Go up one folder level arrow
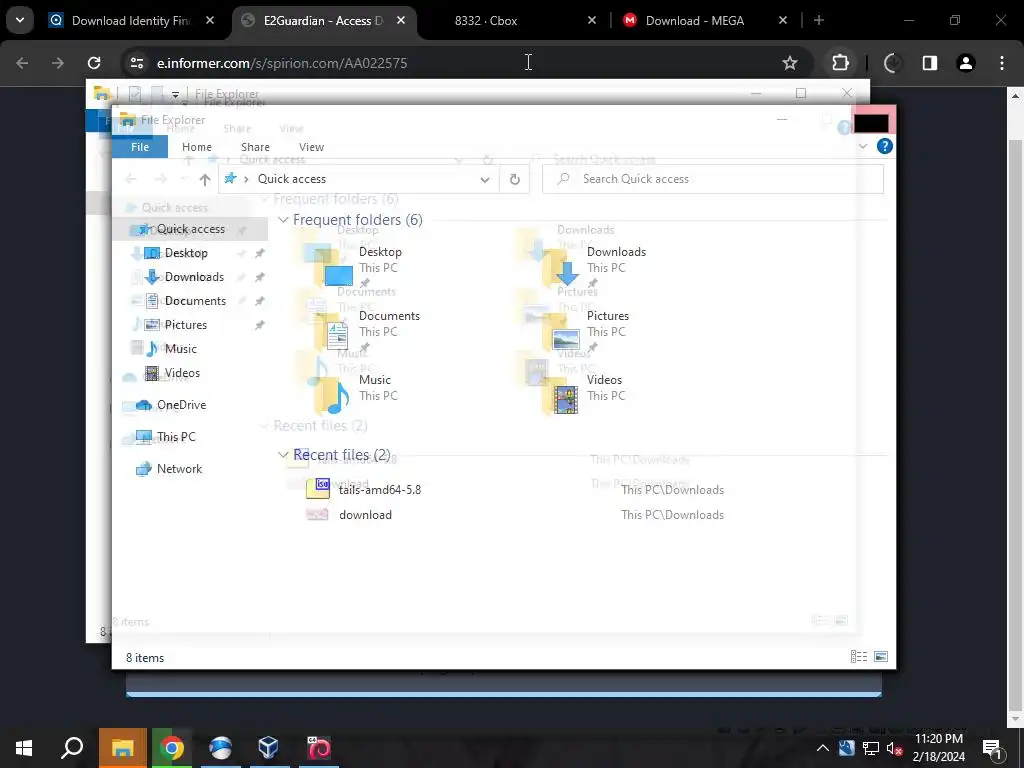The height and width of the screenshot is (768, 1024). click(x=205, y=179)
